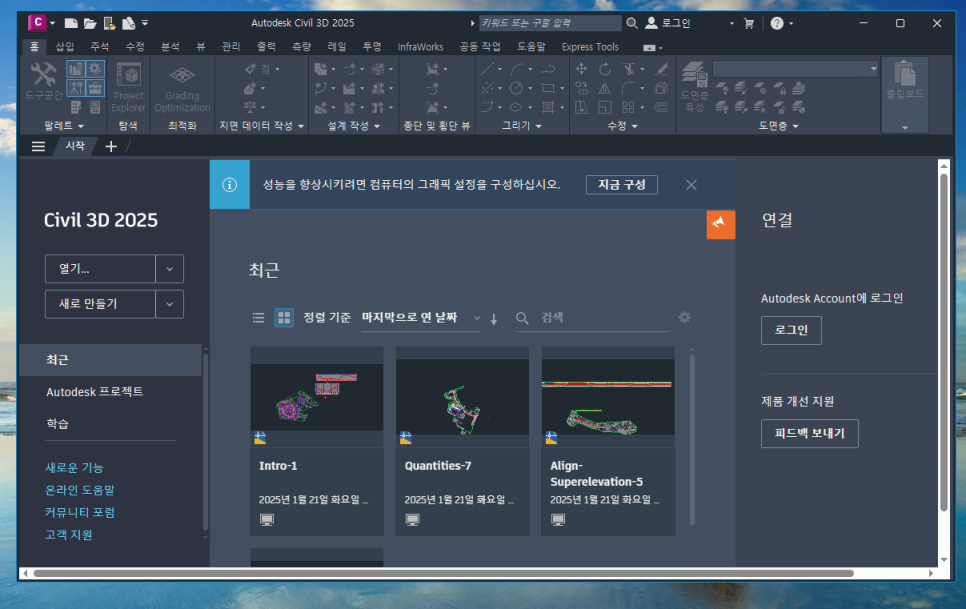Select the Circle tool in 그리기 panel
966x609 pixels.
(x=516, y=88)
